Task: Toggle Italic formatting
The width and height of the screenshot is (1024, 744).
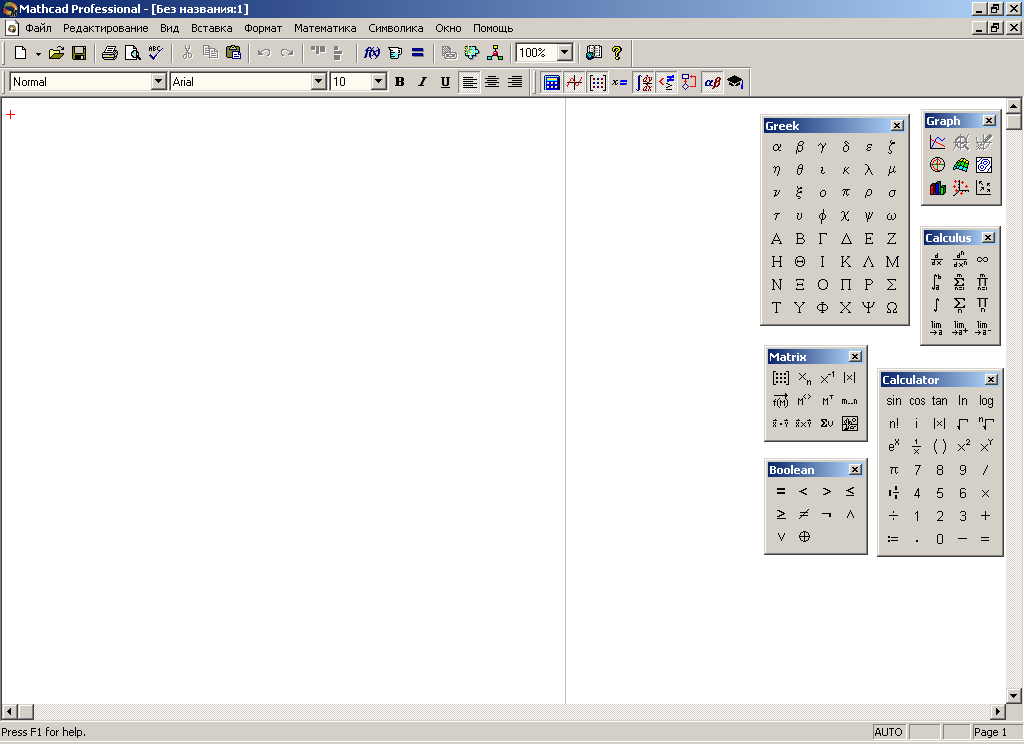Action: (x=423, y=82)
